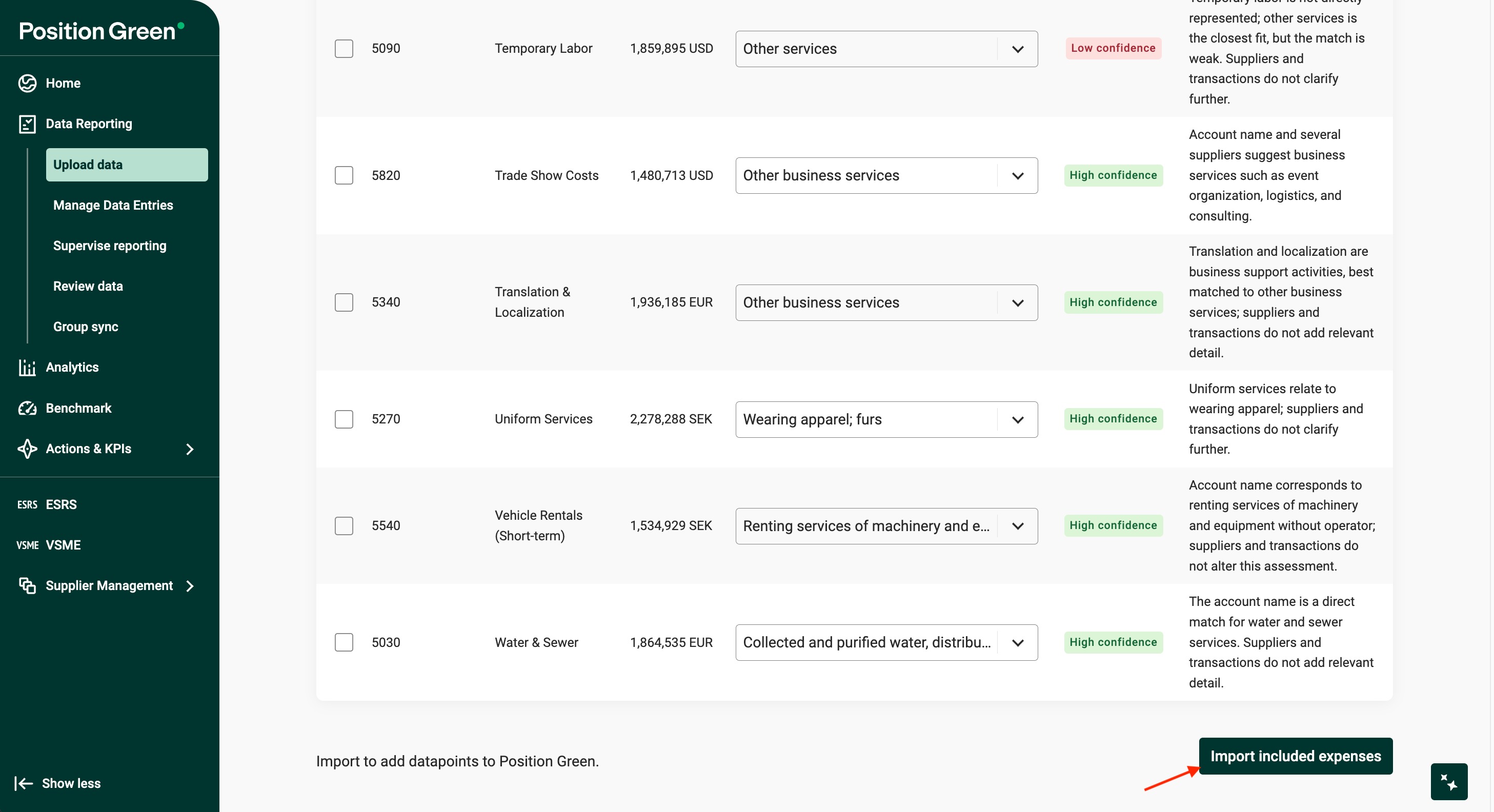The height and width of the screenshot is (812, 1494).
Task: Open the Analytics bar chart icon
Action: pyautogui.click(x=27, y=367)
